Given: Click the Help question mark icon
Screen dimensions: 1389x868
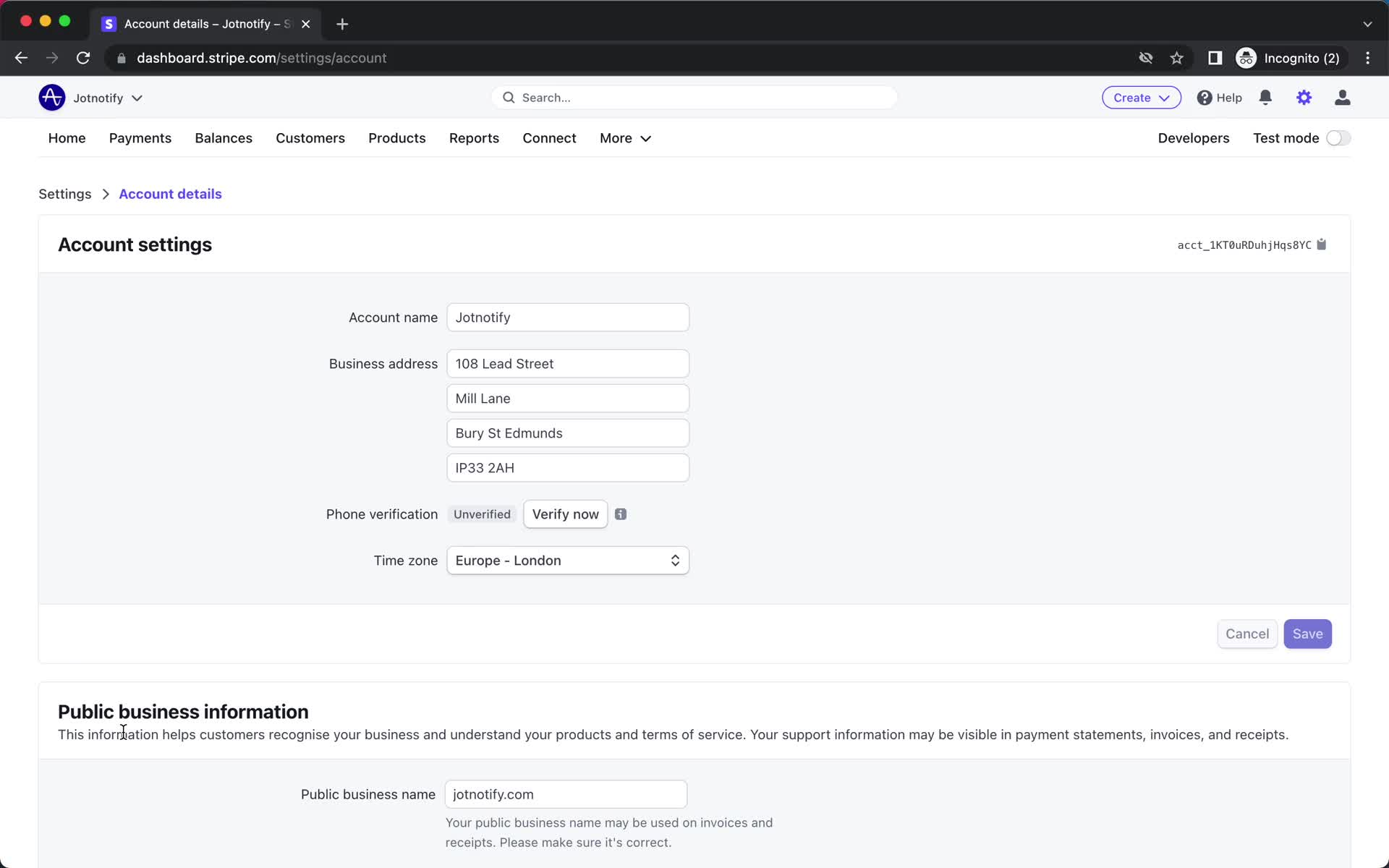Looking at the screenshot, I should pos(1205,98).
